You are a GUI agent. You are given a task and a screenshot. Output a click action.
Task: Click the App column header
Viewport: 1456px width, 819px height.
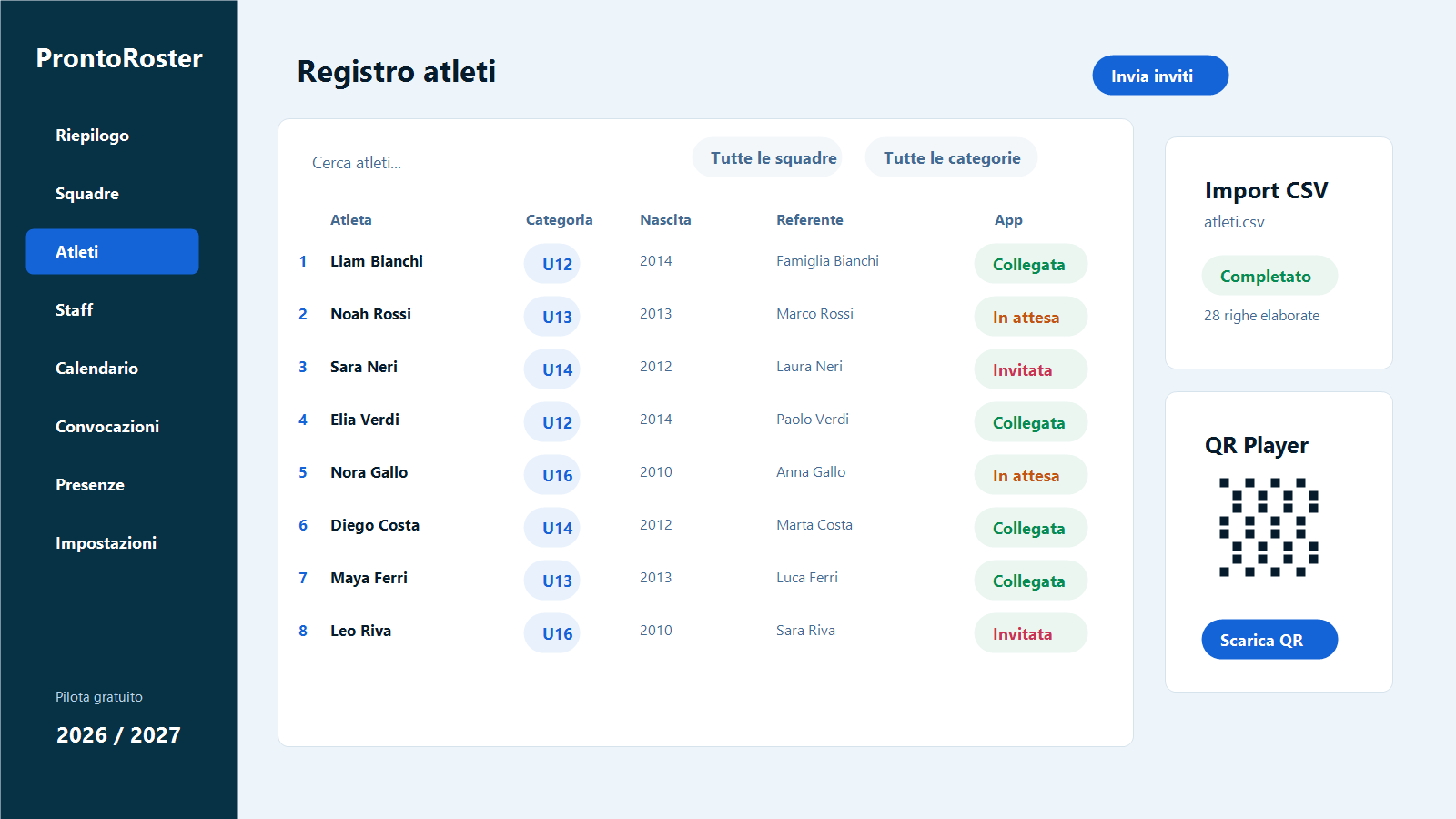(x=1008, y=220)
